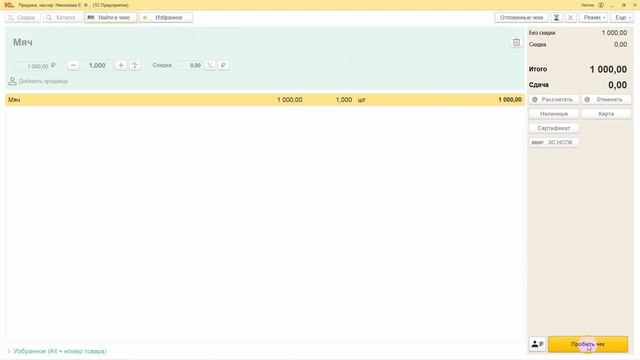Open Избранное favorites from the toolbar
640x360 pixels.
coord(166,18)
